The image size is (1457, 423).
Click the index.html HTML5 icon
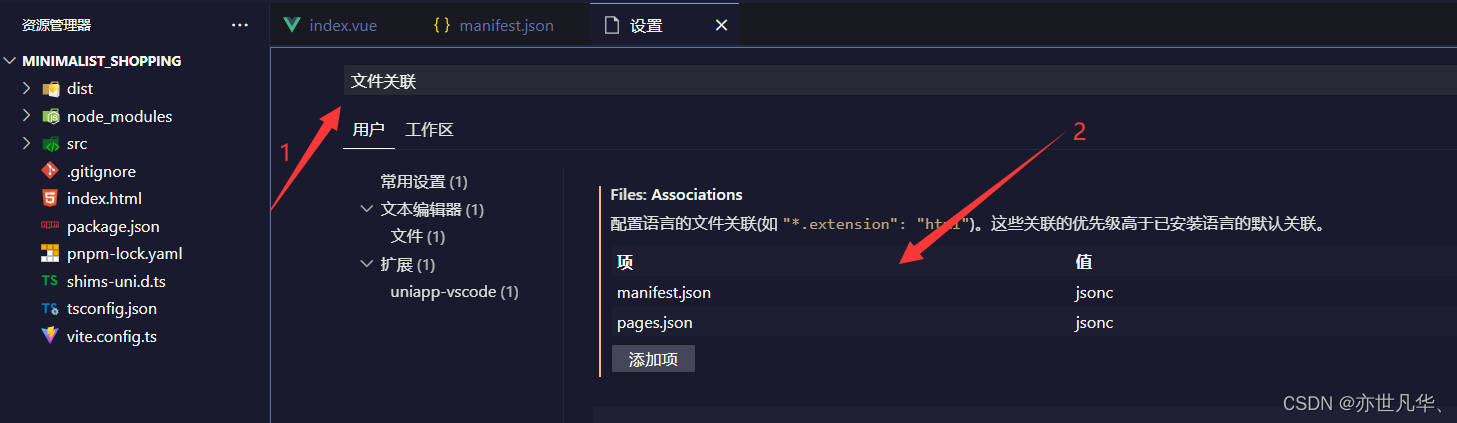[x=50, y=199]
